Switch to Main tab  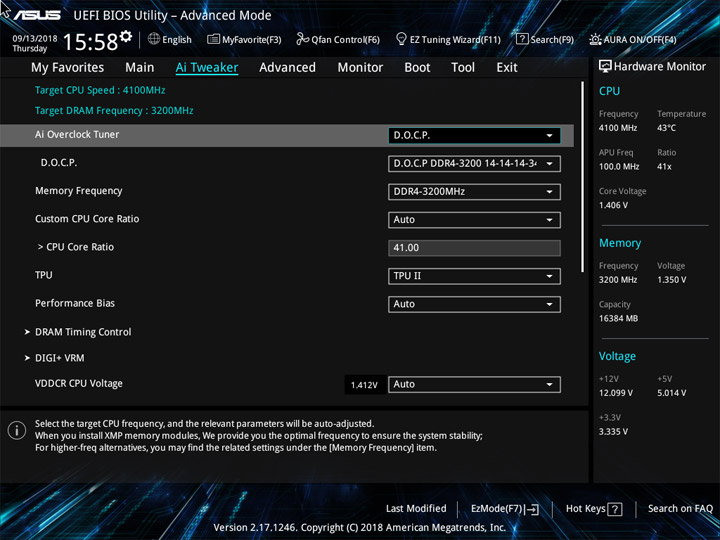pos(140,68)
